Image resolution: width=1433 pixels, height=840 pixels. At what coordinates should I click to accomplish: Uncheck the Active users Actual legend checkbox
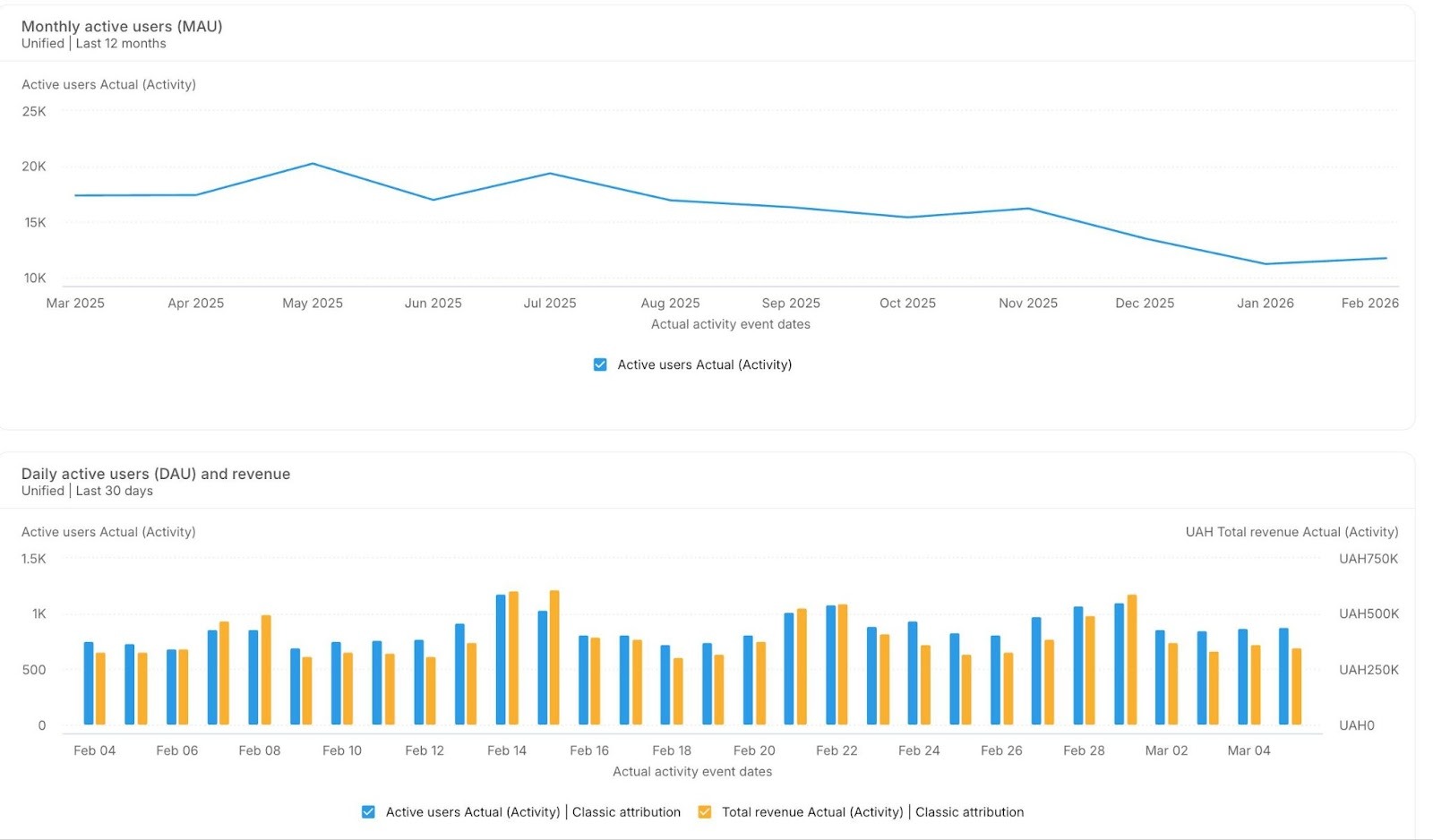point(599,364)
